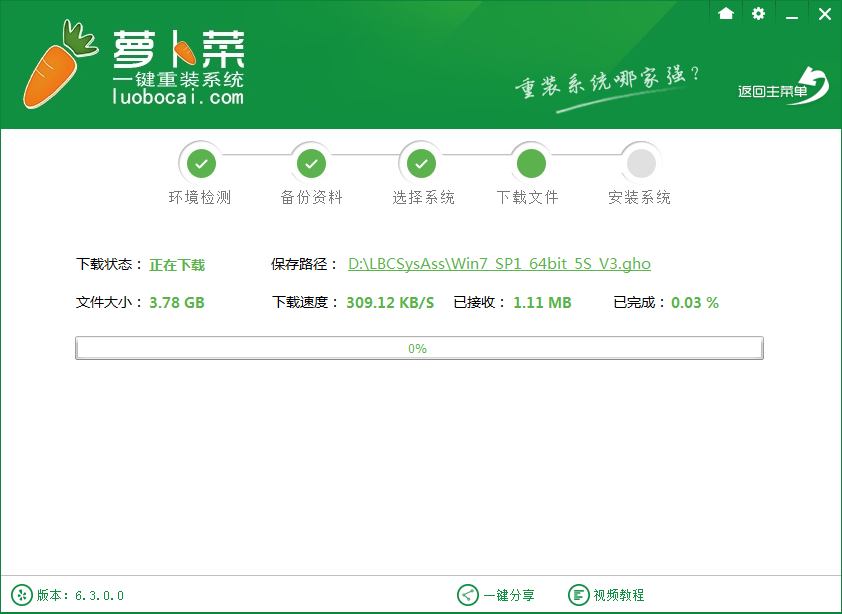Click the version info icon at bottom left
This screenshot has width=842, height=614.
[22, 594]
